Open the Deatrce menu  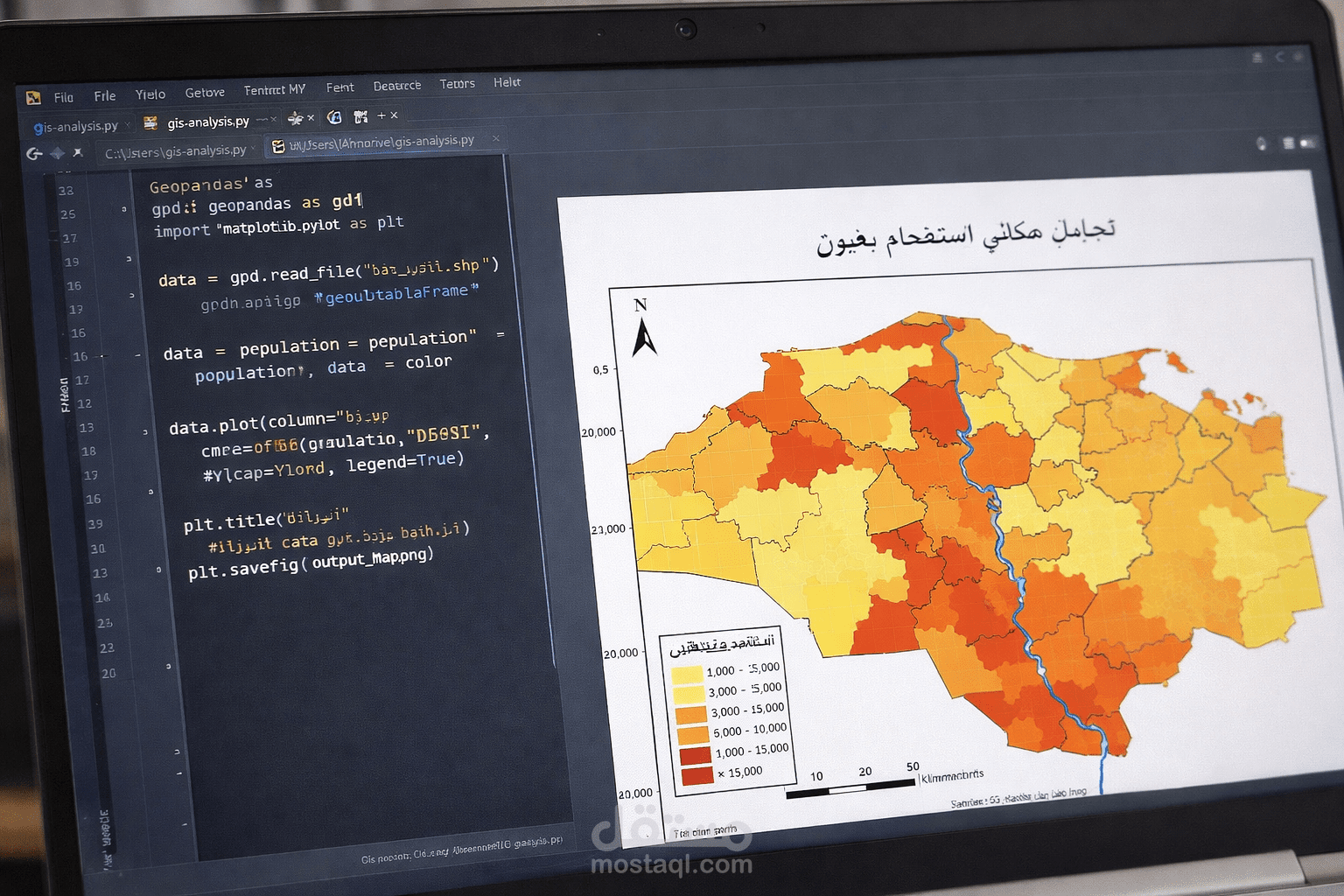[397, 86]
